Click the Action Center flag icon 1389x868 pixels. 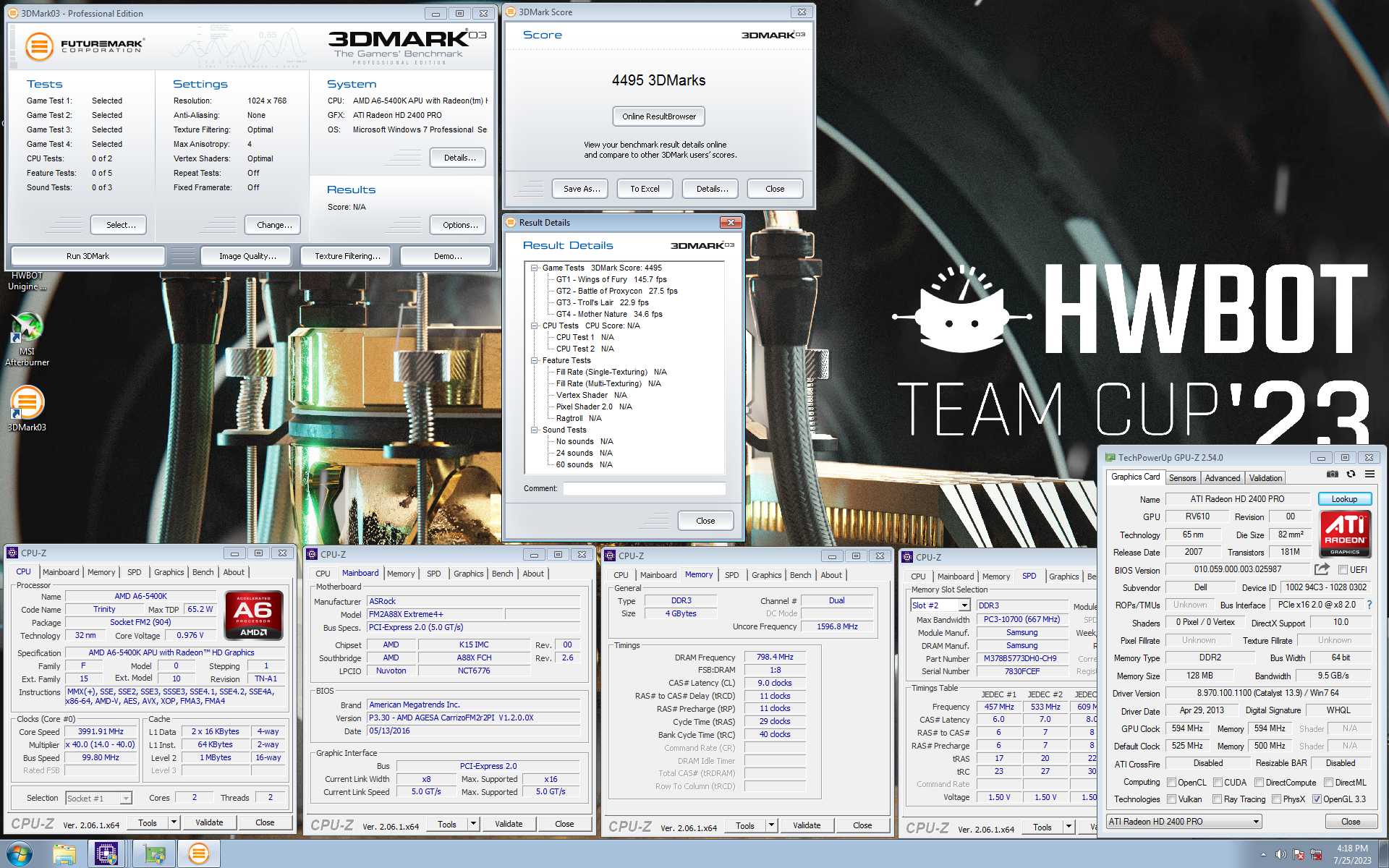(1299, 854)
